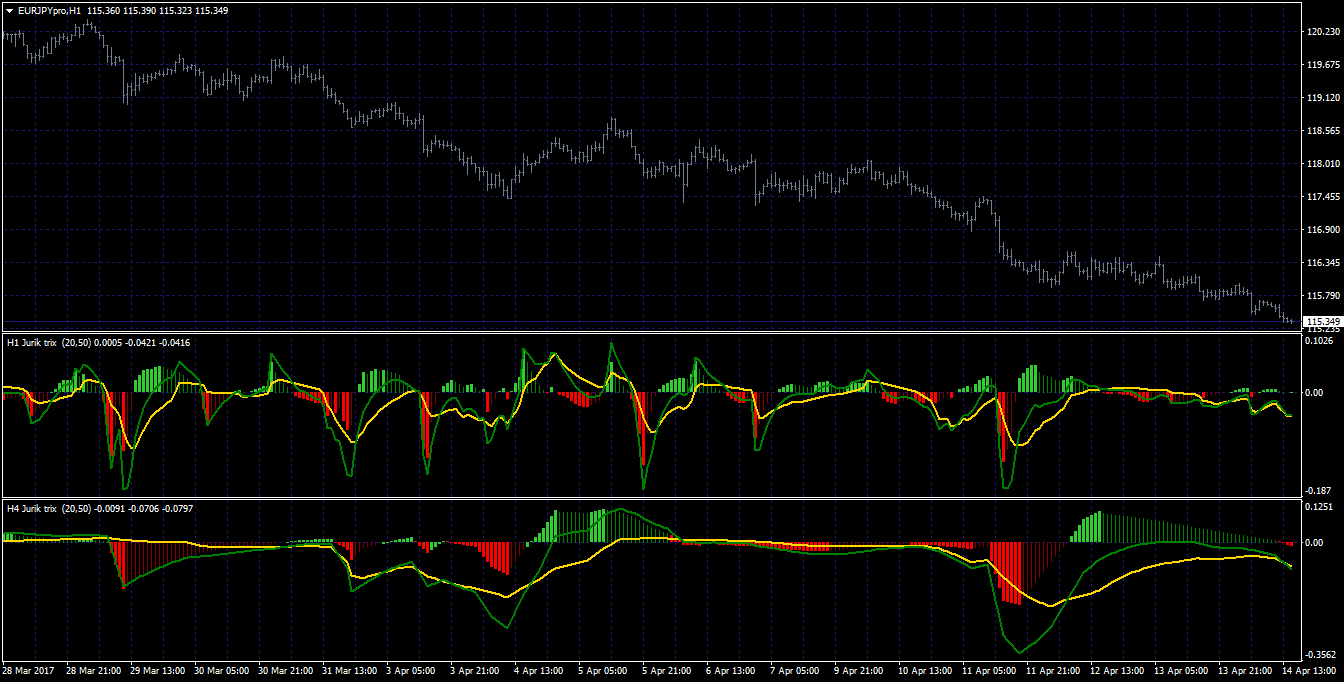Click the -0.187 scale value in H1 panel
Screen dimensions: 1344x682
[1320, 490]
